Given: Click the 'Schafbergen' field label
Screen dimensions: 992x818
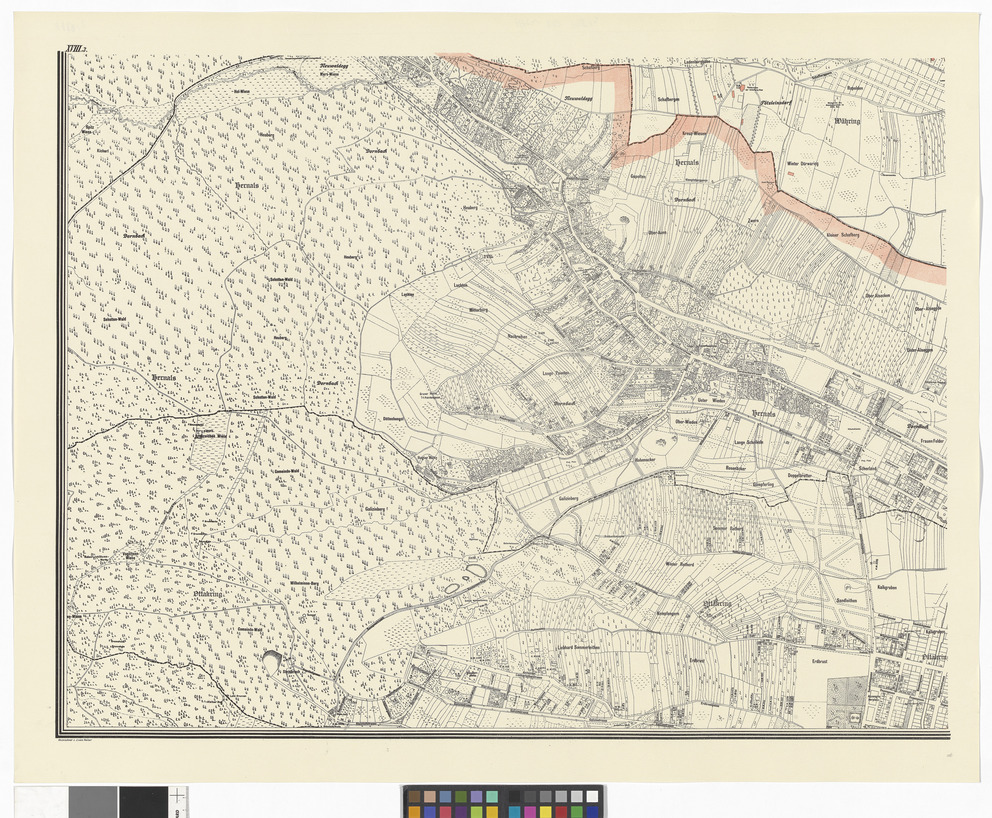Looking at the screenshot, I should pos(669,99).
